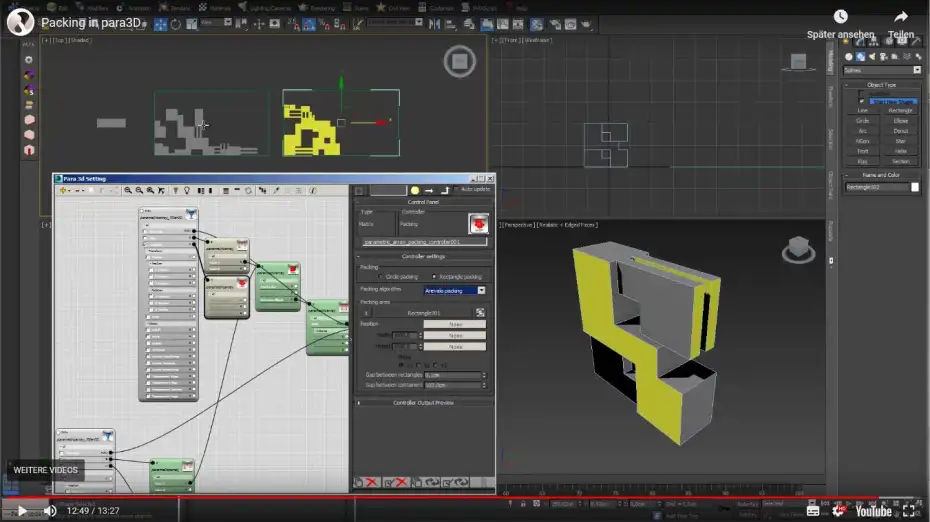Click the Helix spline button

900,151
